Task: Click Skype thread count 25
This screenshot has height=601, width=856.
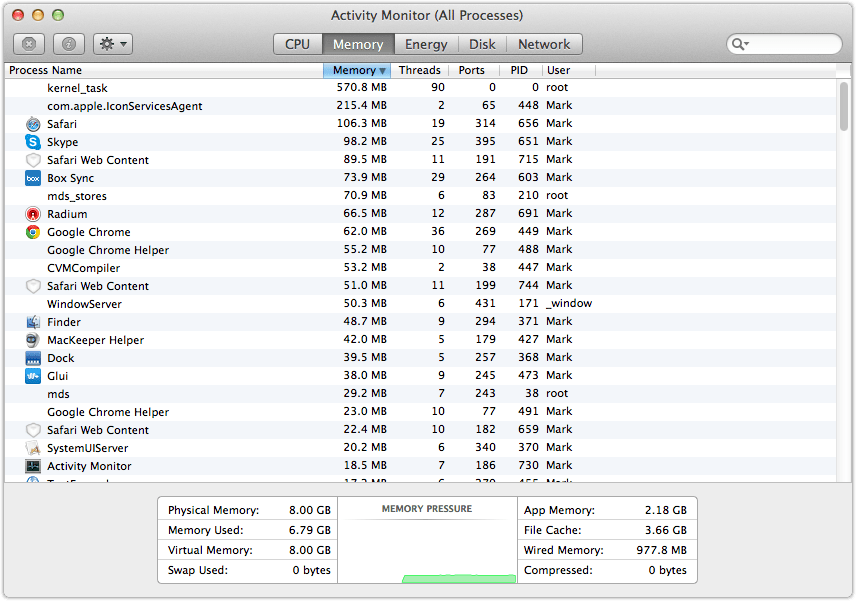Action: pyautogui.click(x=438, y=141)
